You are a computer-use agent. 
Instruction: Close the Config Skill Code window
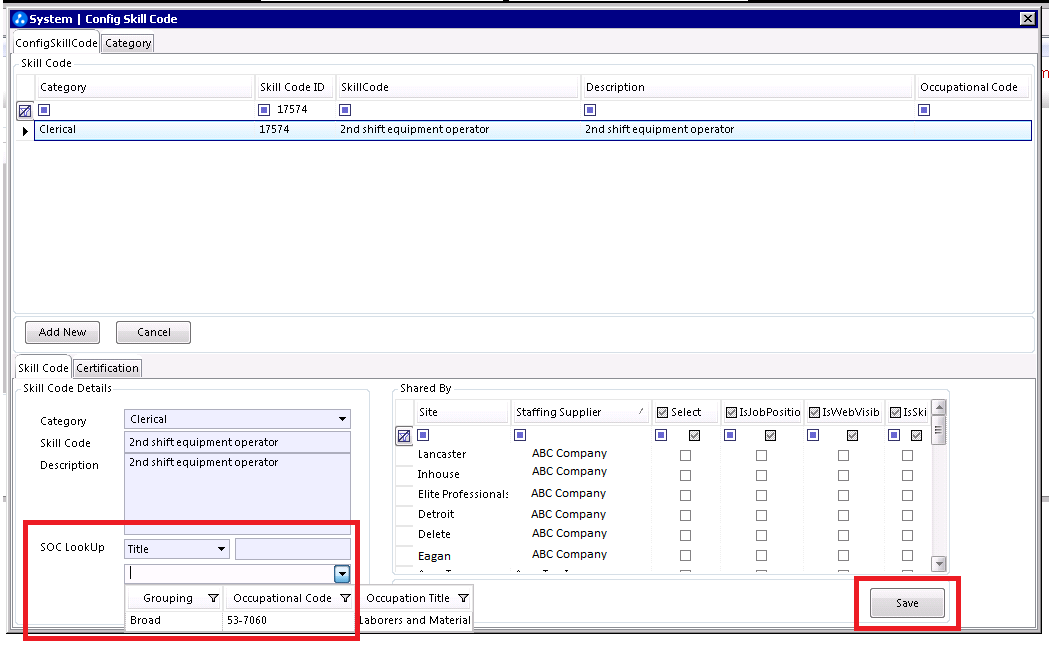1028,19
